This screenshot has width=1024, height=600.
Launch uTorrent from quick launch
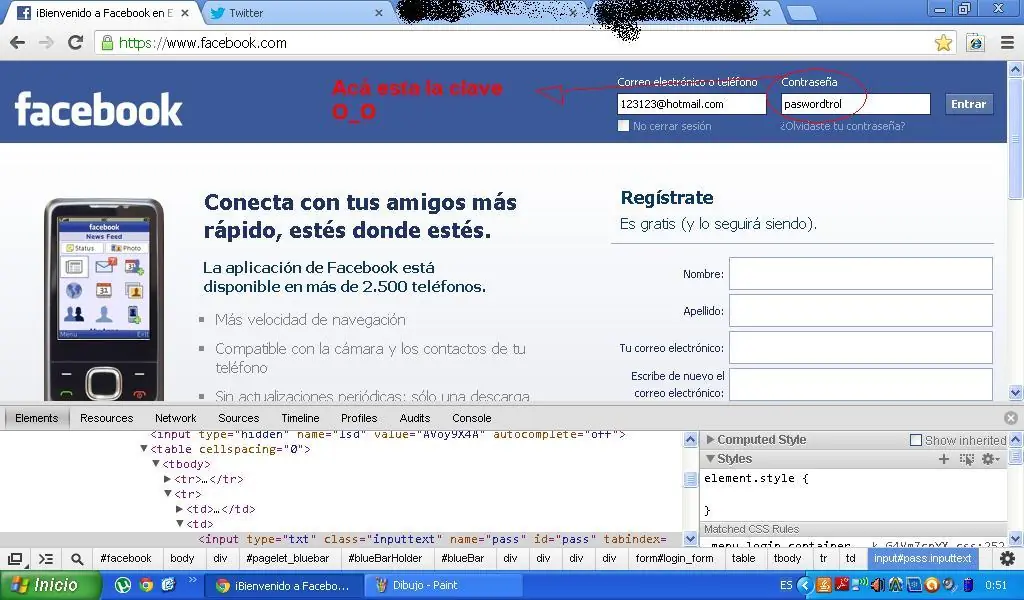[x=123, y=585]
